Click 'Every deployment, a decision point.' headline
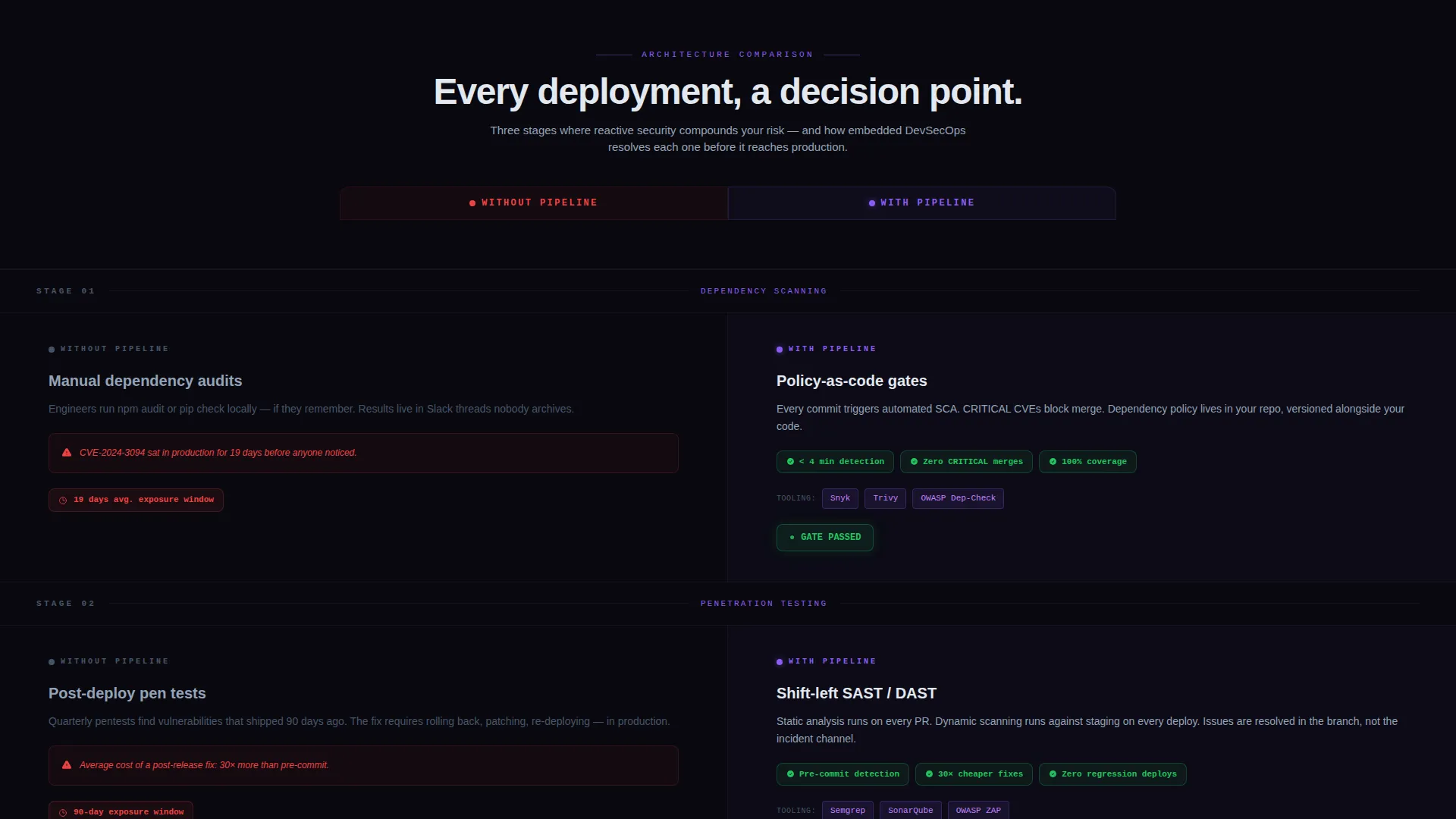The image size is (1456, 819). (728, 92)
